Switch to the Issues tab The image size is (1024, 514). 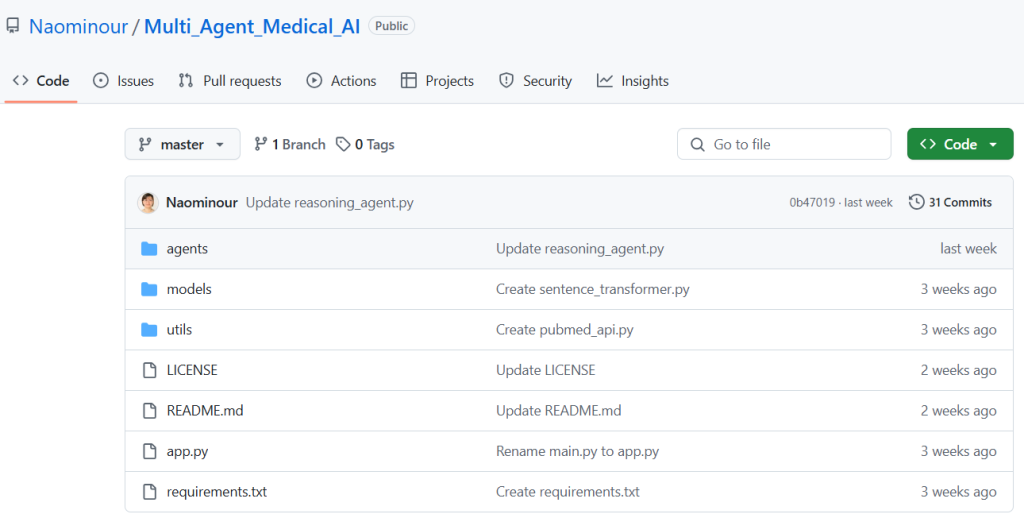tap(123, 81)
